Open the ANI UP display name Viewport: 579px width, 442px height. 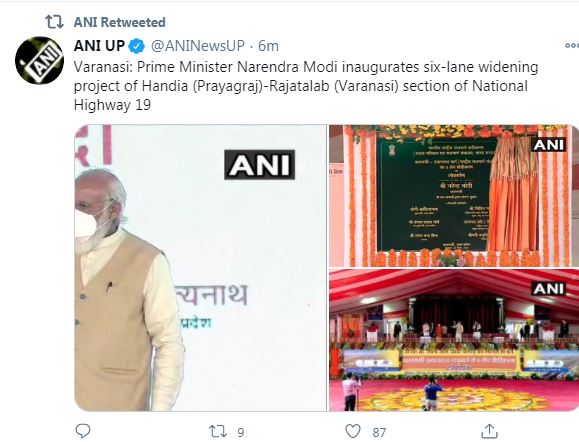point(99,46)
